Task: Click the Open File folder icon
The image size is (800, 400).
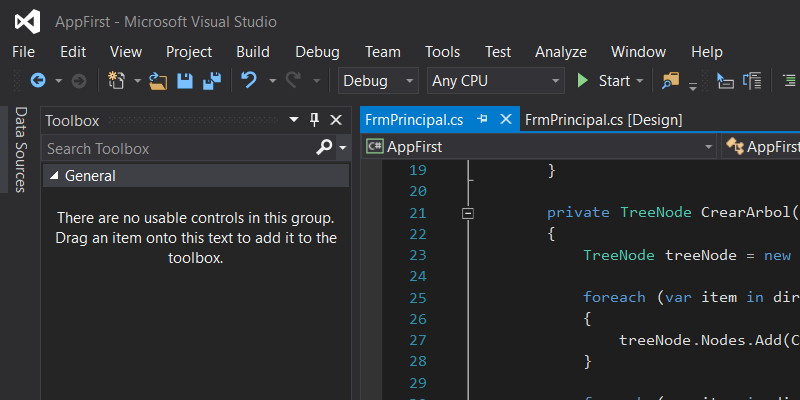Action: click(x=158, y=81)
